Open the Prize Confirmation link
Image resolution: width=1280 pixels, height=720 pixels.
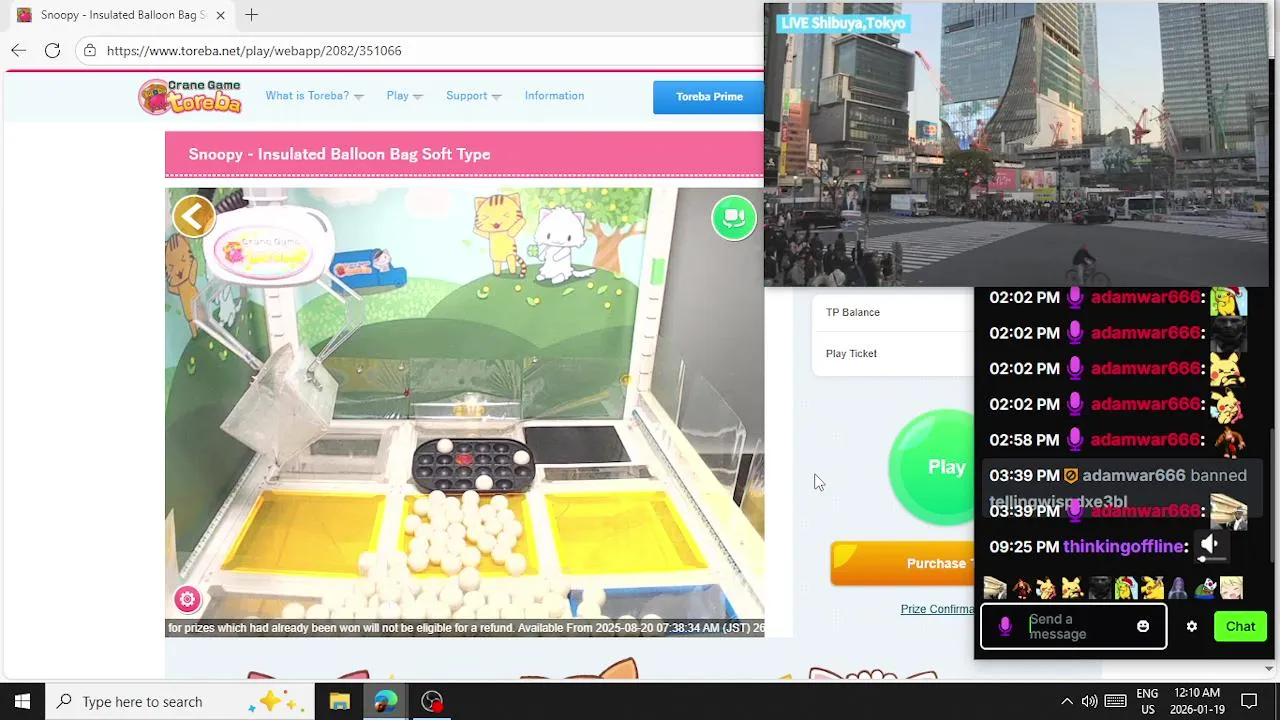pyautogui.click(x=937, y=609)
